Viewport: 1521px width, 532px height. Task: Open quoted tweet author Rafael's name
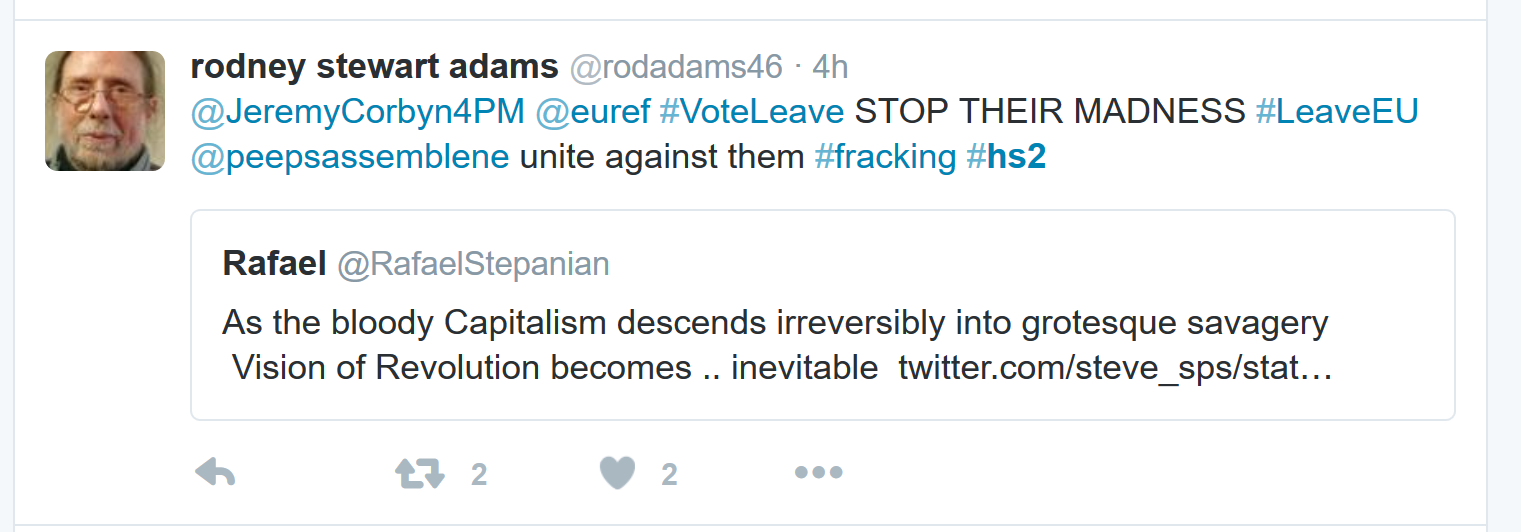(x=274, y=263)
